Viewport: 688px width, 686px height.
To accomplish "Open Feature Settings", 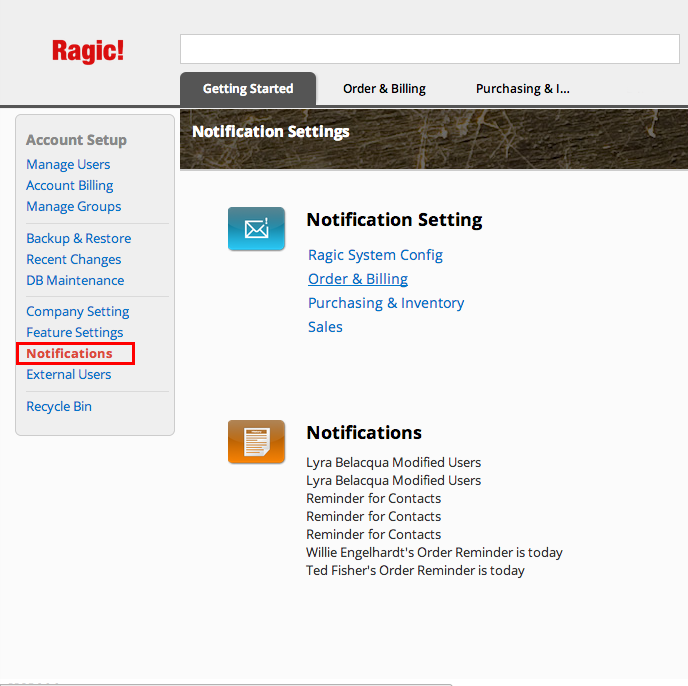I will (x=75, y=332).
